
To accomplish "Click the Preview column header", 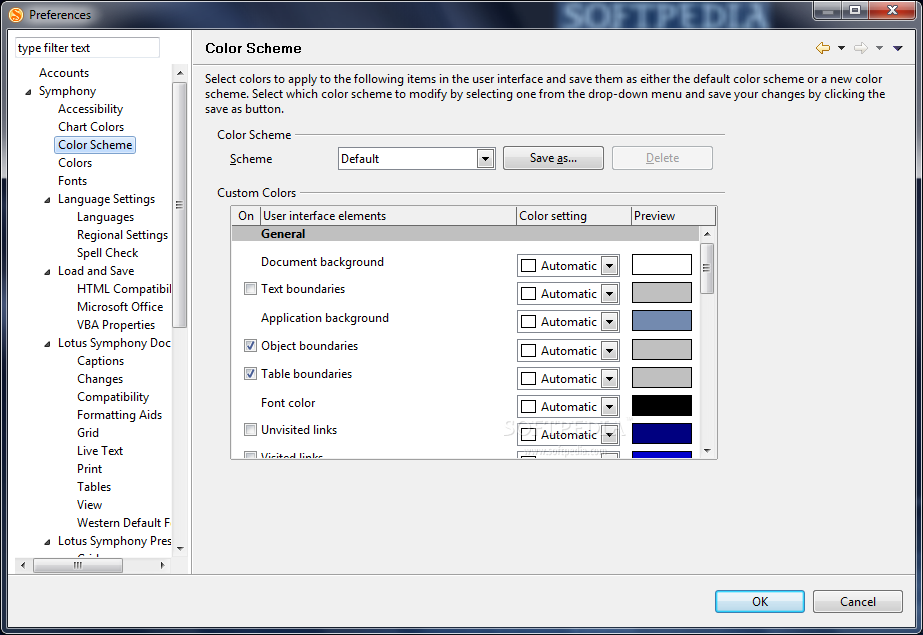I will (x=673, y=216).
